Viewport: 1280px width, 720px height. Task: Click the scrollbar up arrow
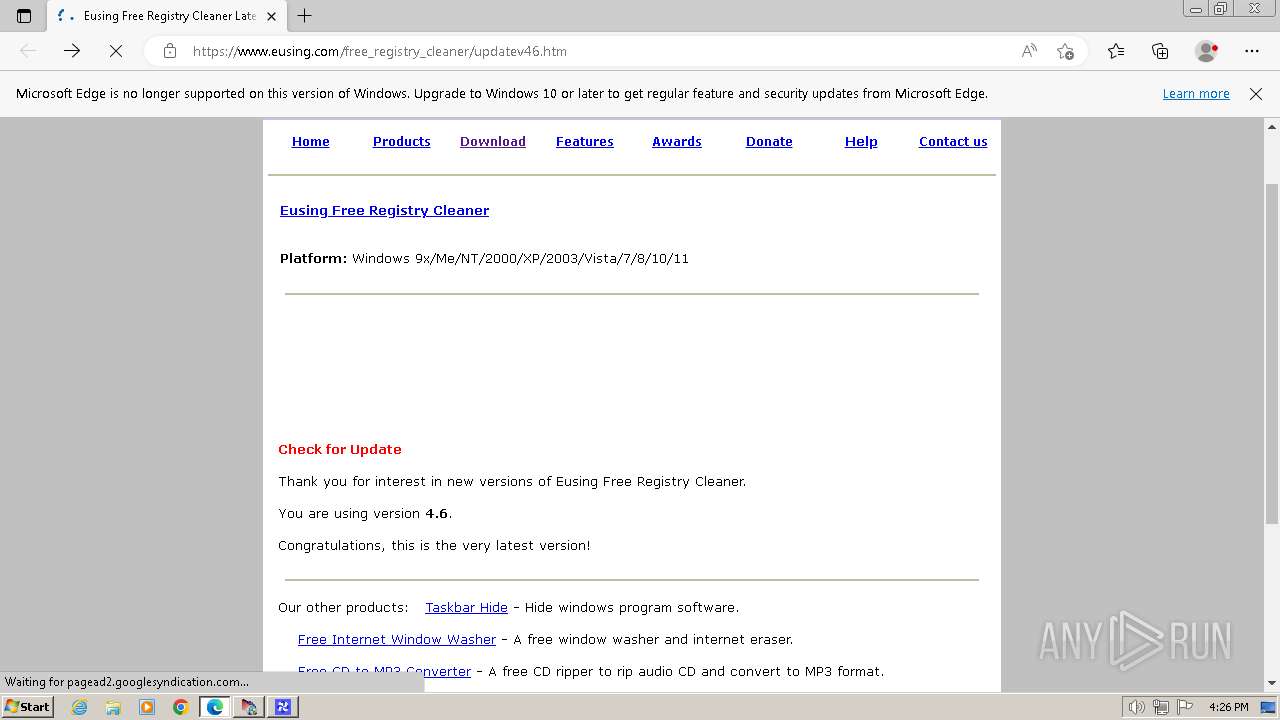[x=1272, y=127]
